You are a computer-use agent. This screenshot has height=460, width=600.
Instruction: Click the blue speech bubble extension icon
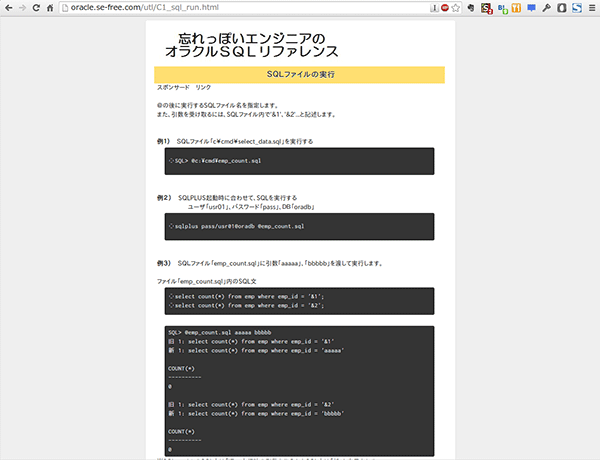(x=531, y=8)
